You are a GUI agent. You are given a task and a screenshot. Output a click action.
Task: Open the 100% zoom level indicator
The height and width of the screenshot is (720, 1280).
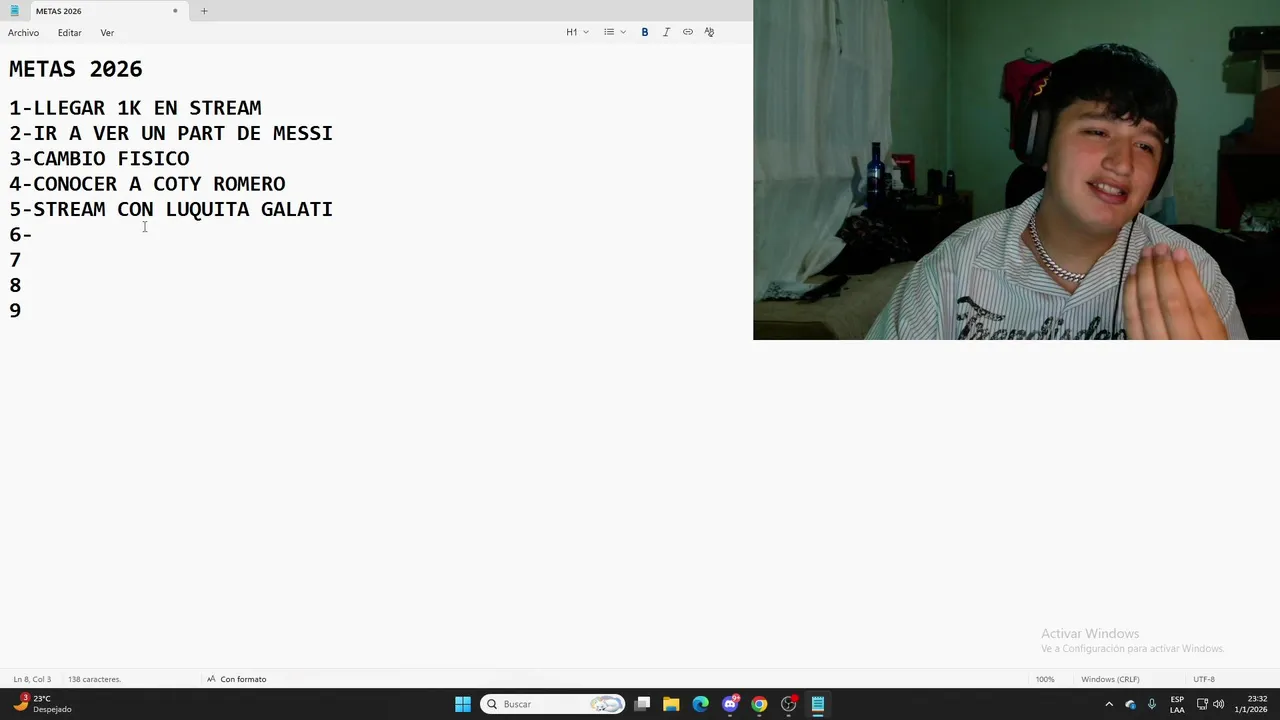tap(1045, 679)
